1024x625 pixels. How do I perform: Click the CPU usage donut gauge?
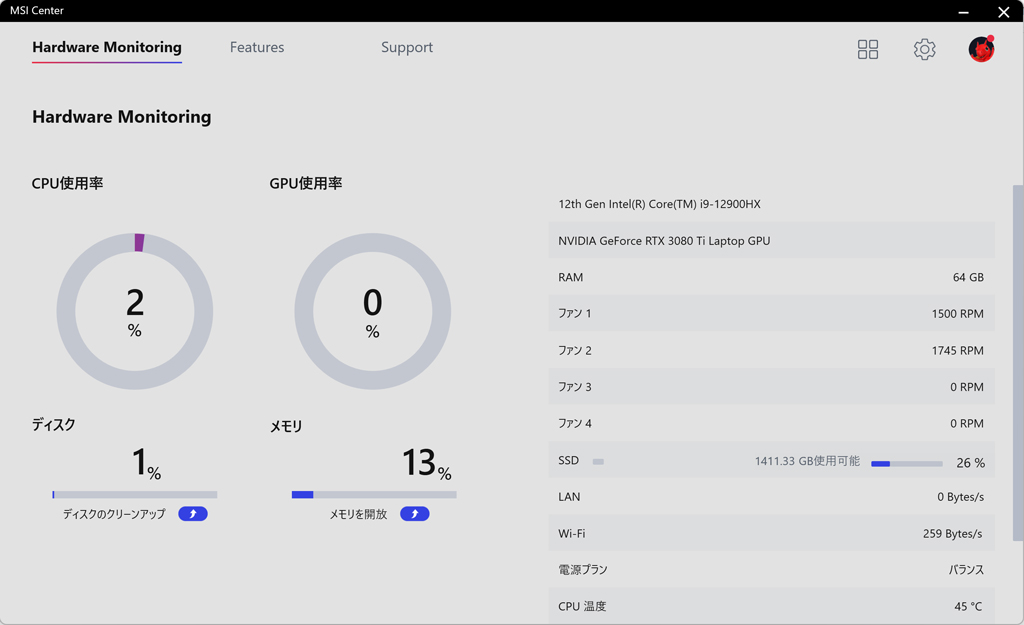pyautogui.click(x=135, y=312)
